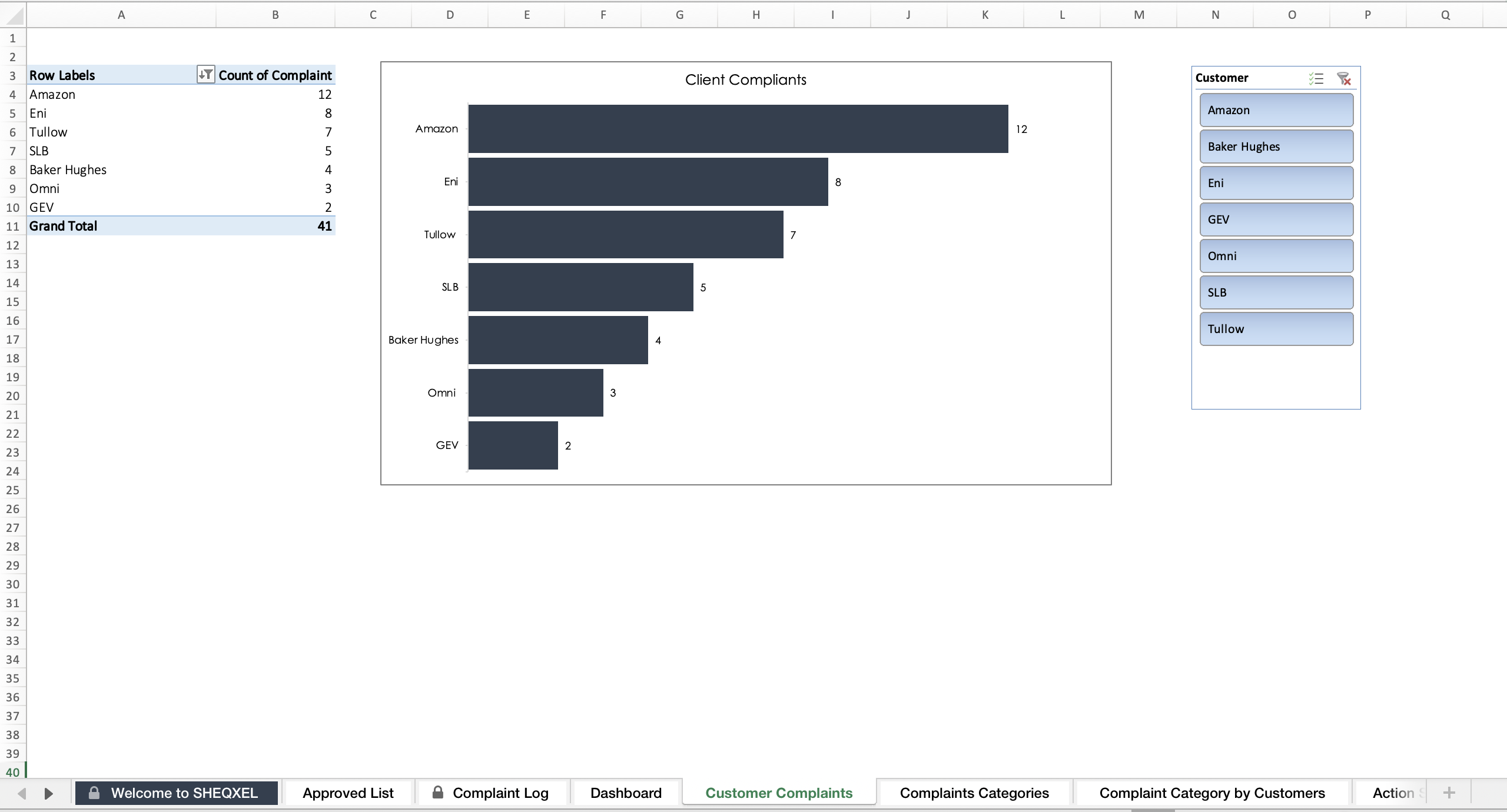This screenshot has height=812, width=1507.
Task: Select the Tullow bar in chart
Action: (626, 234)
